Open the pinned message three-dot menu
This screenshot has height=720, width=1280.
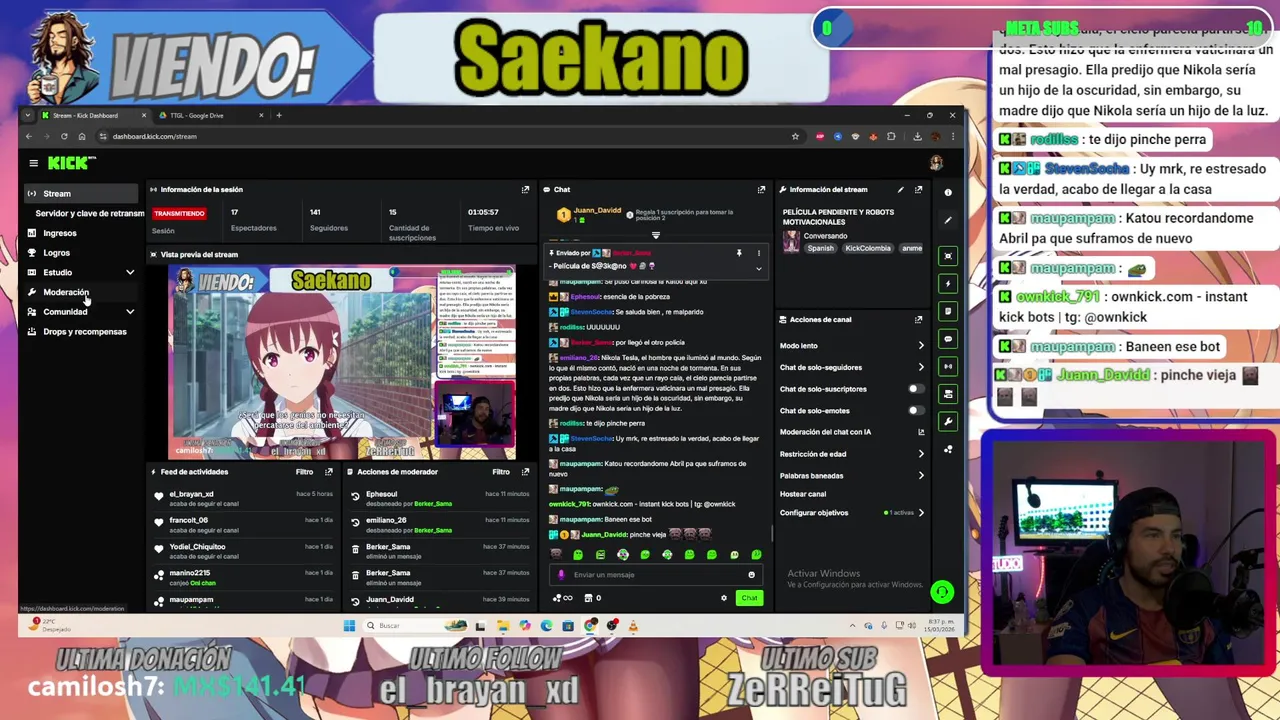click(x=758, y=253)
